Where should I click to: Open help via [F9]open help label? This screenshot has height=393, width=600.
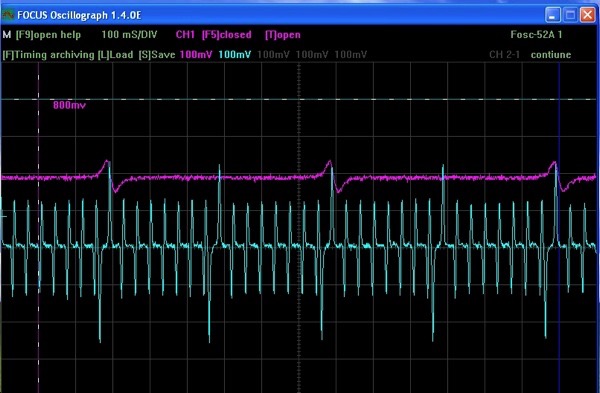click(x=48, y=35)
